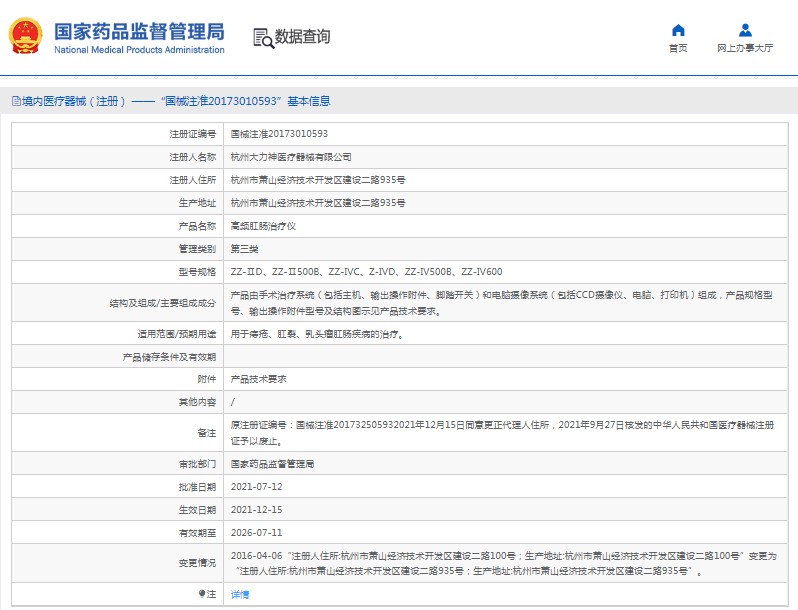
Task: Click expiry date 2026-07-11
Action: tap(256, 533)
